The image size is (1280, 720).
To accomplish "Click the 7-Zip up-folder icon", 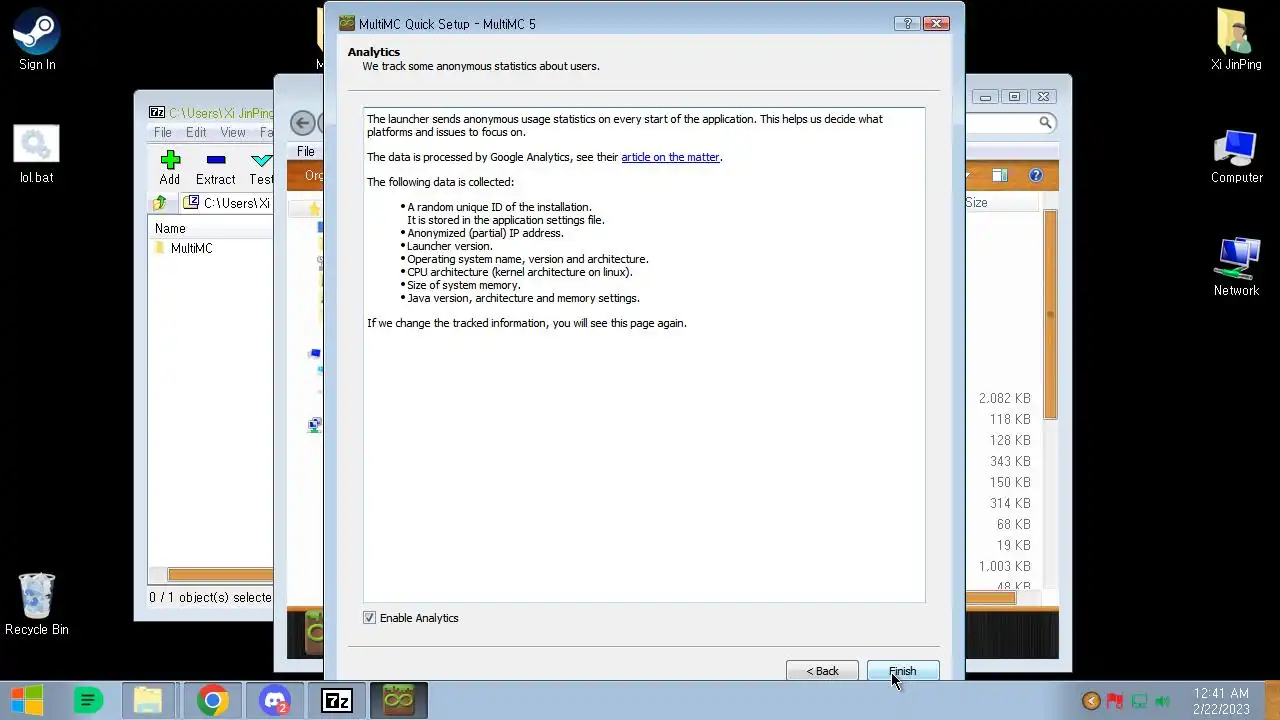I will [x=160, y=203].
